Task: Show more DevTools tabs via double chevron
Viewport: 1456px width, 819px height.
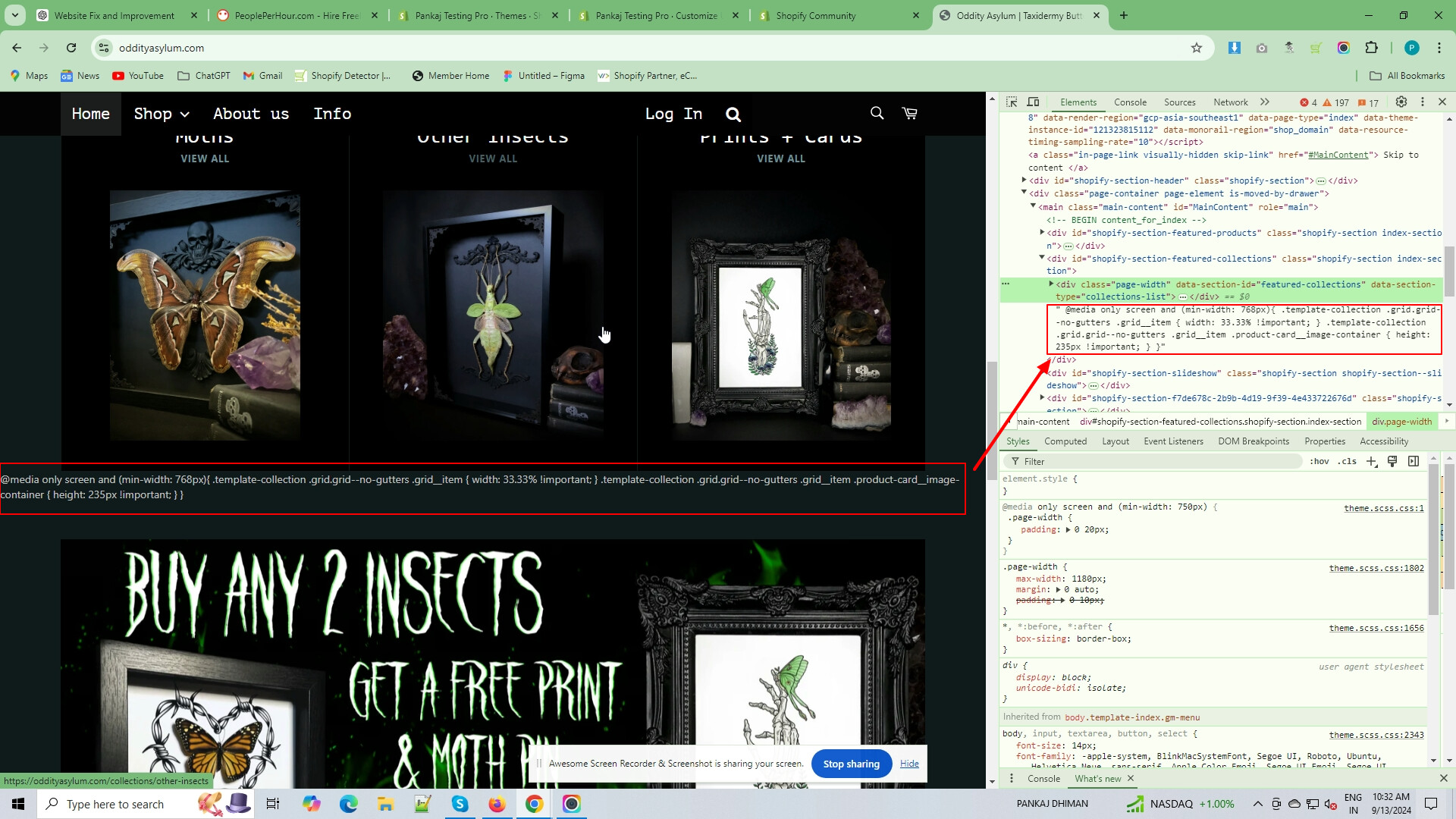Action: pyautogui.click(x=1264, y=102)
